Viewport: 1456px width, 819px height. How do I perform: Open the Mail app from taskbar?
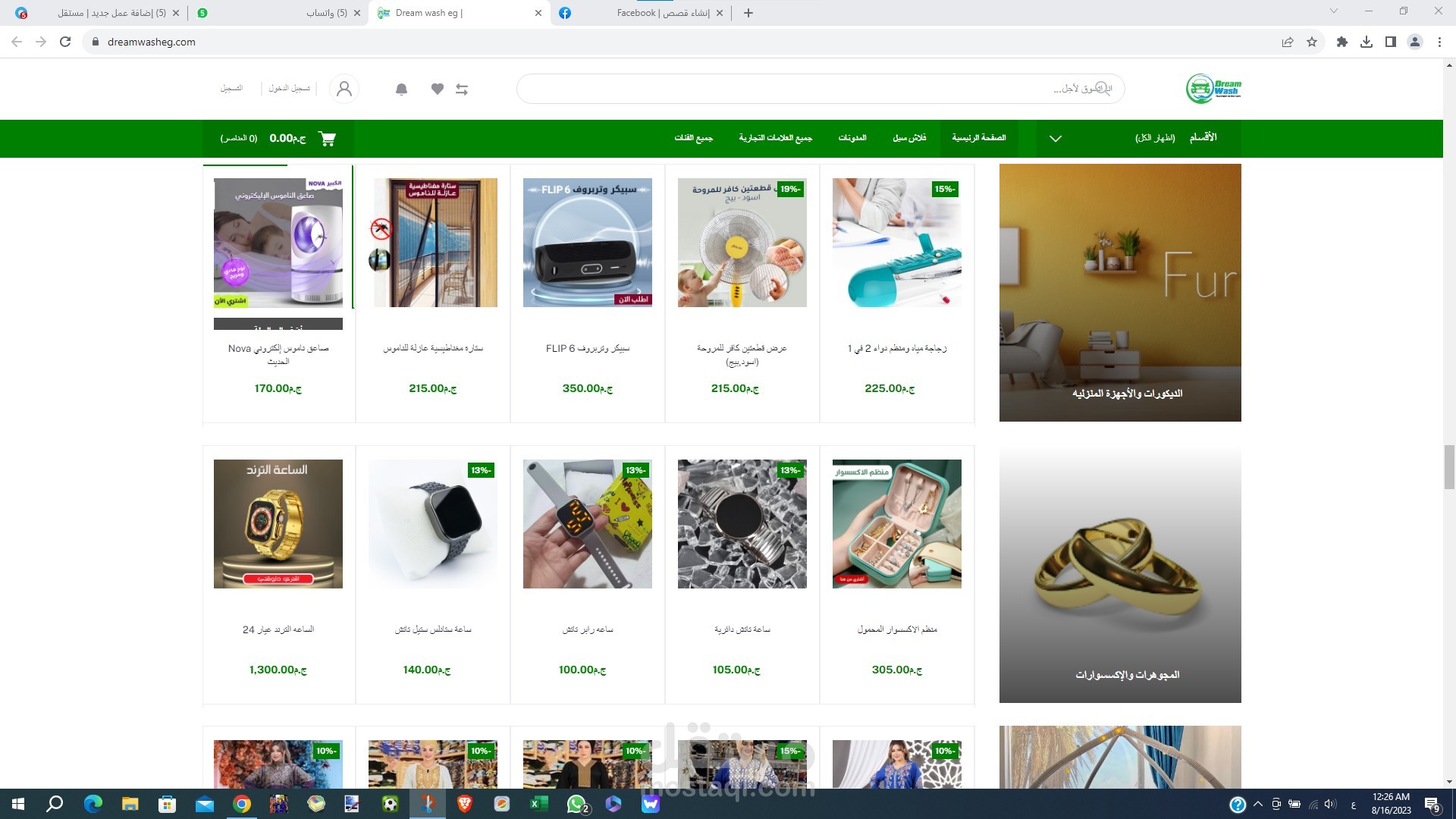click(x=205, y=804)
